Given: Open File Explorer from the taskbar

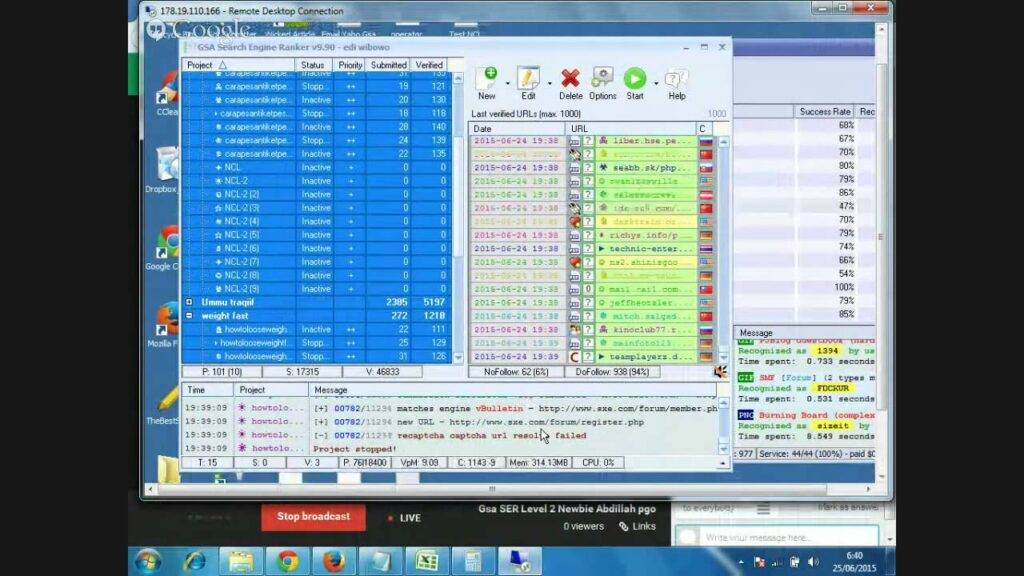Looking at the screenshot, I should [x=241, y=562].
